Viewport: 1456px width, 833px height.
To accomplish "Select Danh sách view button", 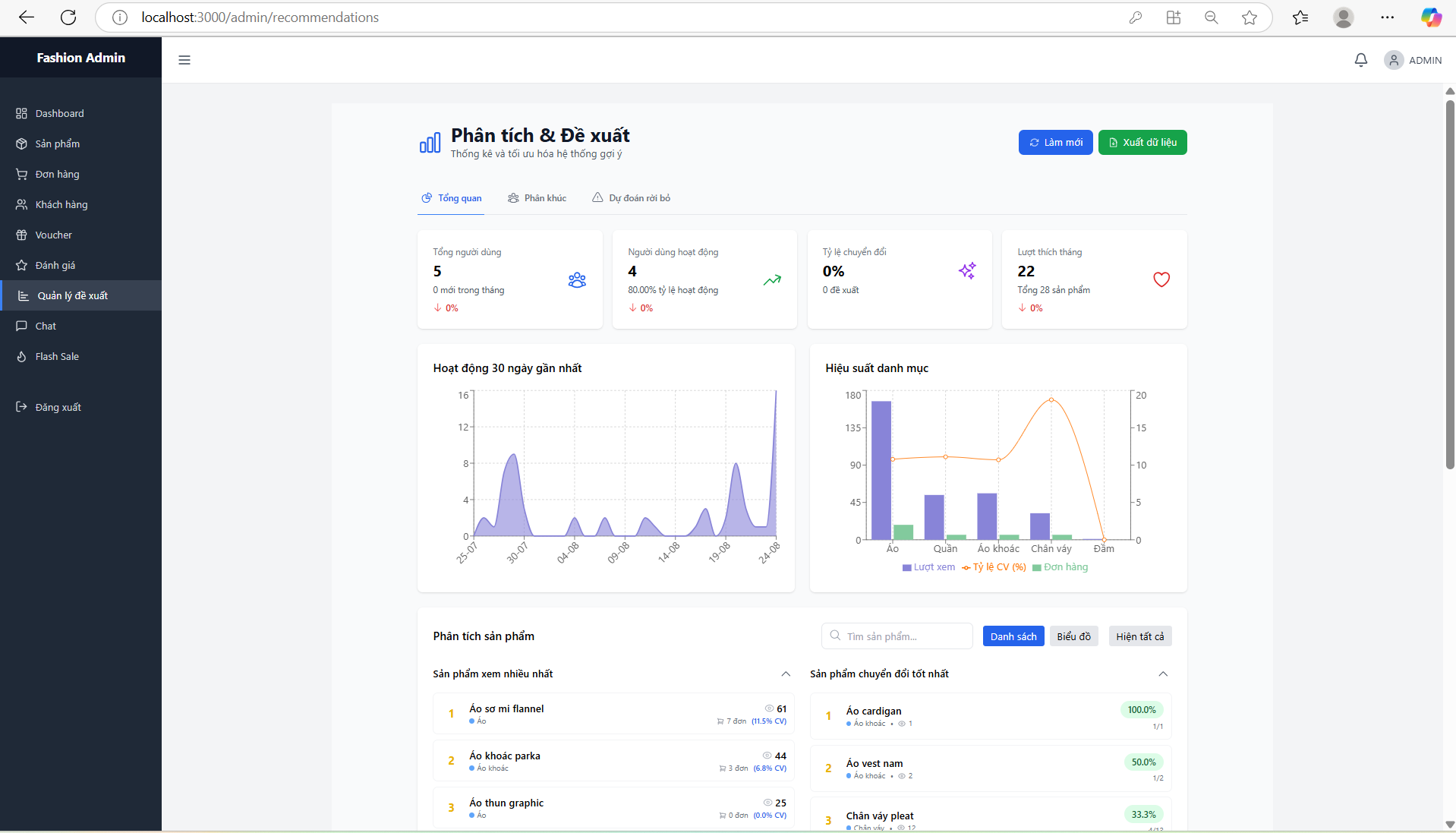I will tap(1013, 636).
